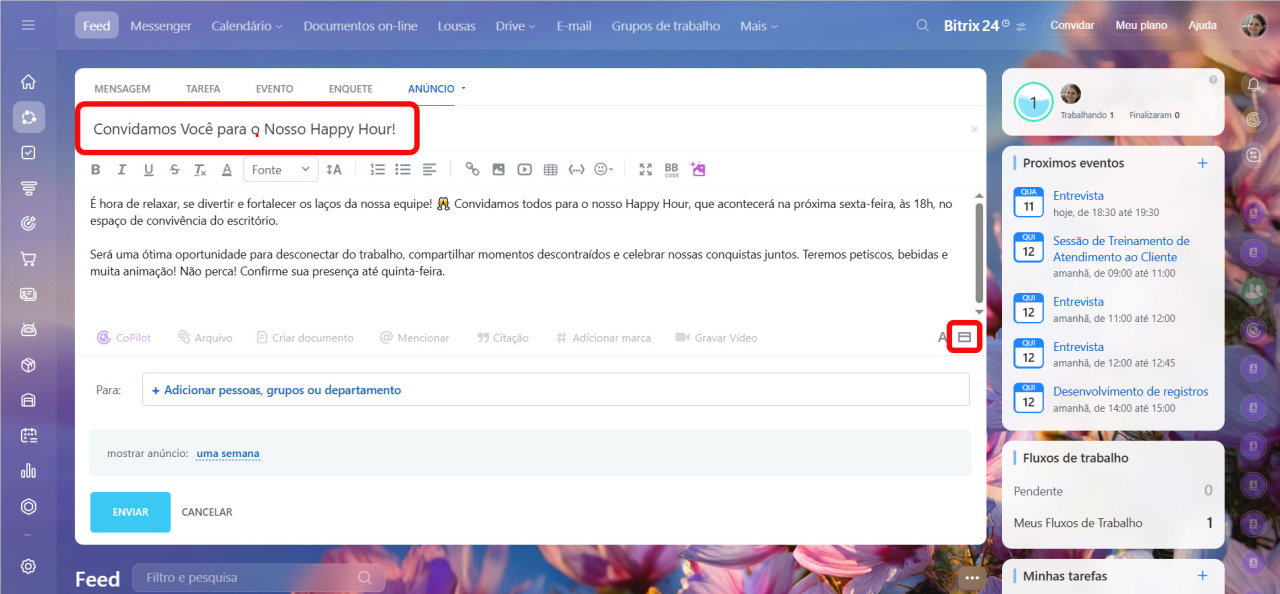Insert a bulleted list
Image resolution: width=1280 pixels, height=594 pixels.
pyautogui.click(x=403, y=170)
